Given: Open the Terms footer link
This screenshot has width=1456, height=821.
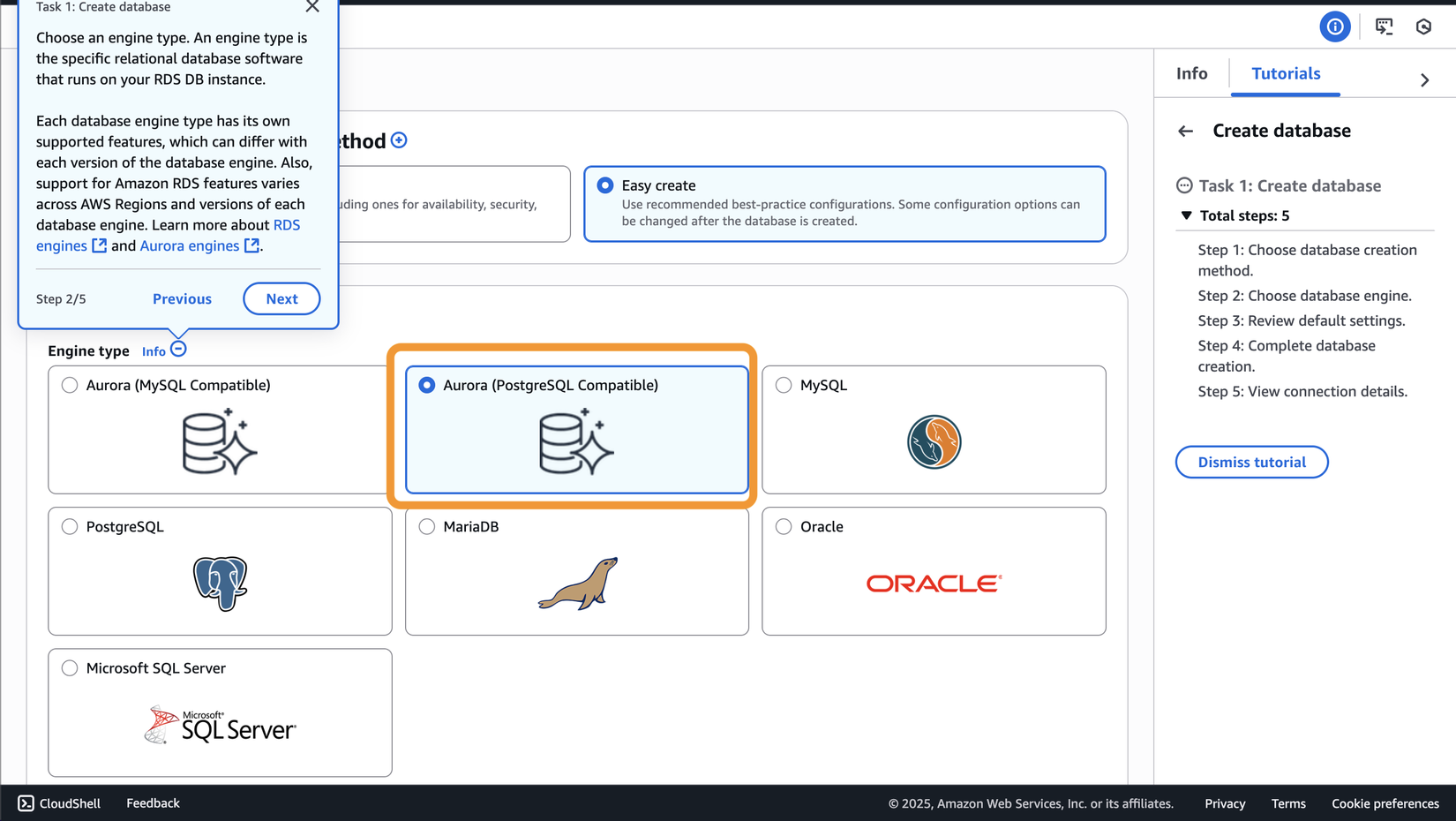Looking at the screenshot, I should pyautogui.click(x=1288, y=803).
